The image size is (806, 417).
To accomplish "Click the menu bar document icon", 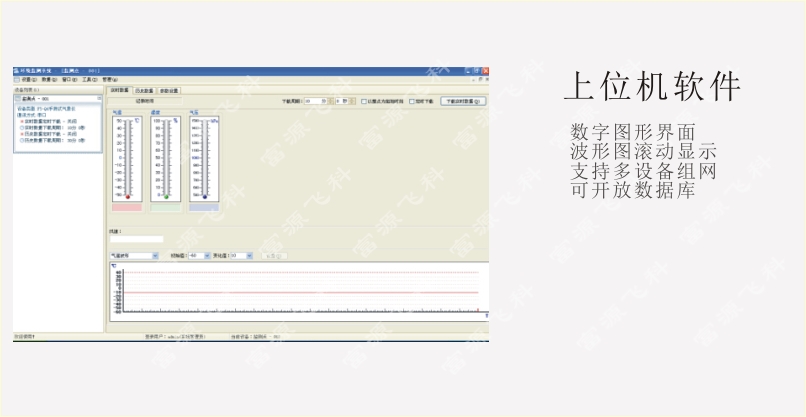I will (x=16, y=79).
